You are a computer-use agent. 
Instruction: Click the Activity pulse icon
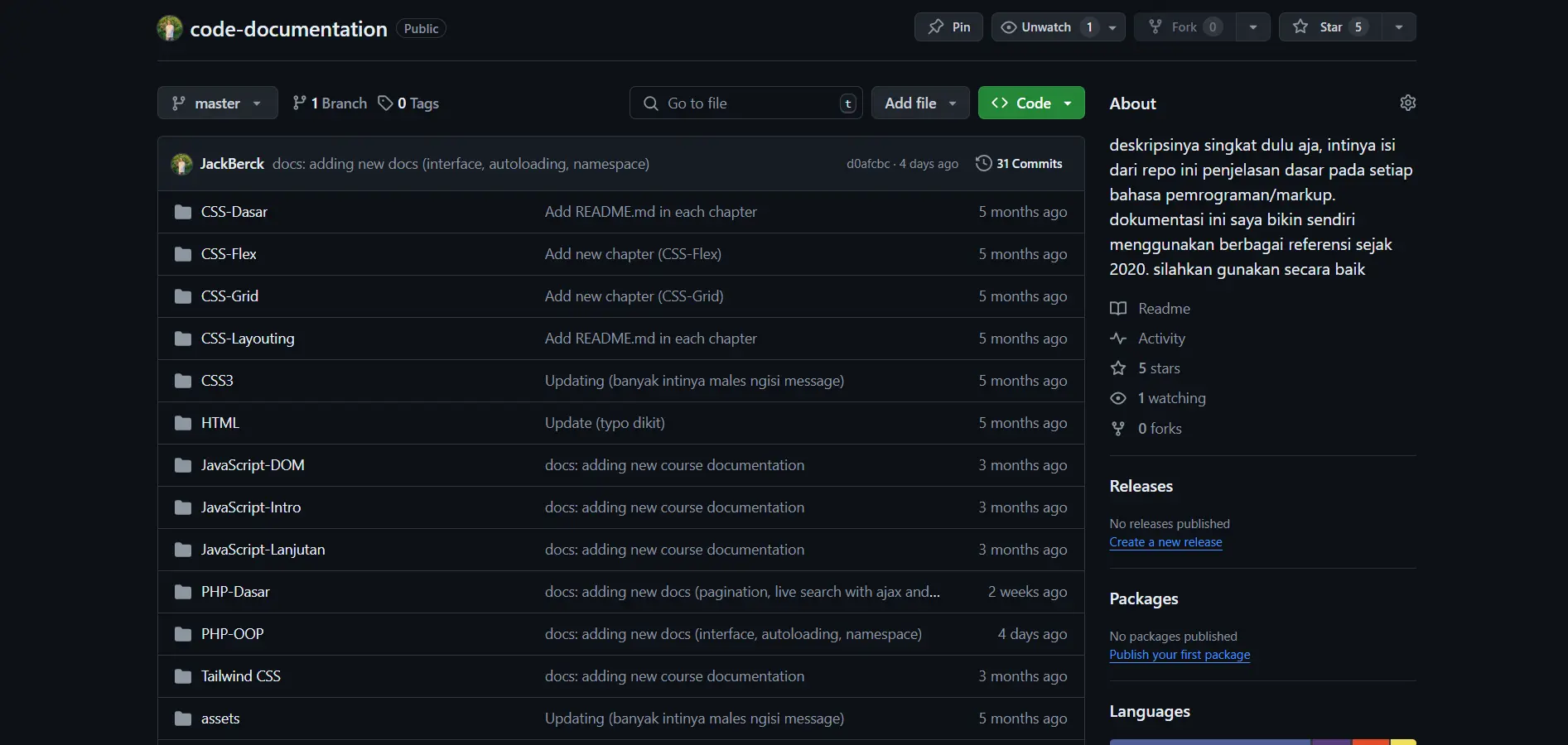pyautogui.click(x=1118, y=338)
